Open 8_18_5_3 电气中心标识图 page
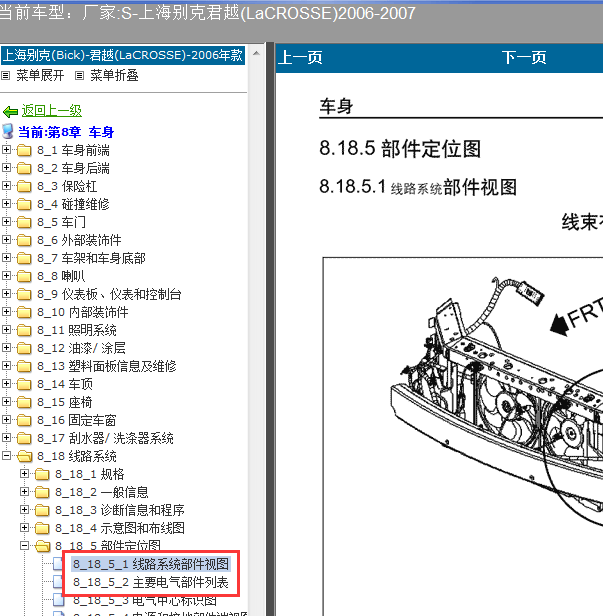The width and height of the screenshot is (603, 616). pos(145,600)
